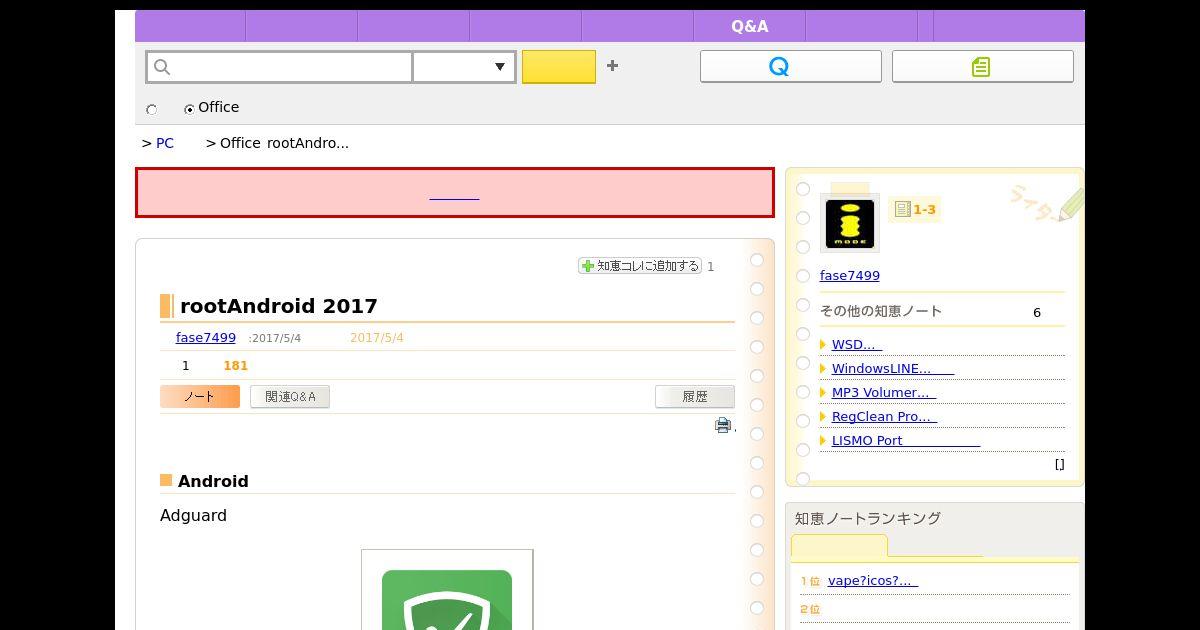Click the 1-3 note grade badge
The image size is (1200, 630).
point(915,209)
